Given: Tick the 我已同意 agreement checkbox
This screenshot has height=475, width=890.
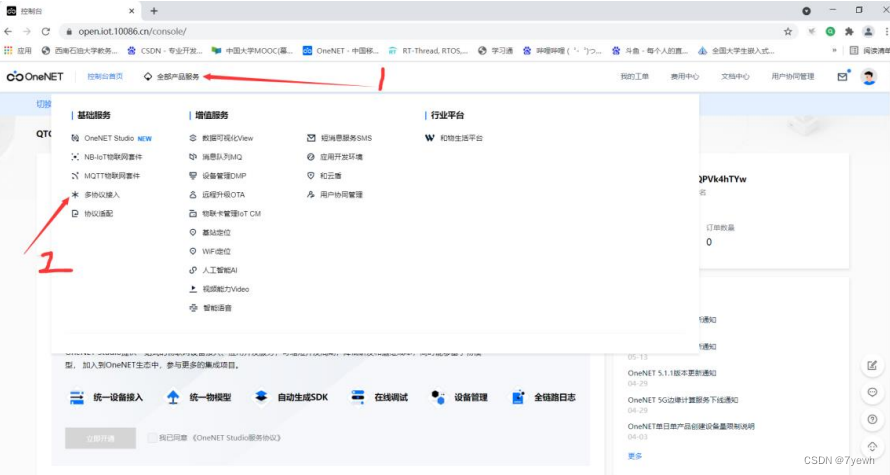Looking at the screenshot, I should coord(152,438).
